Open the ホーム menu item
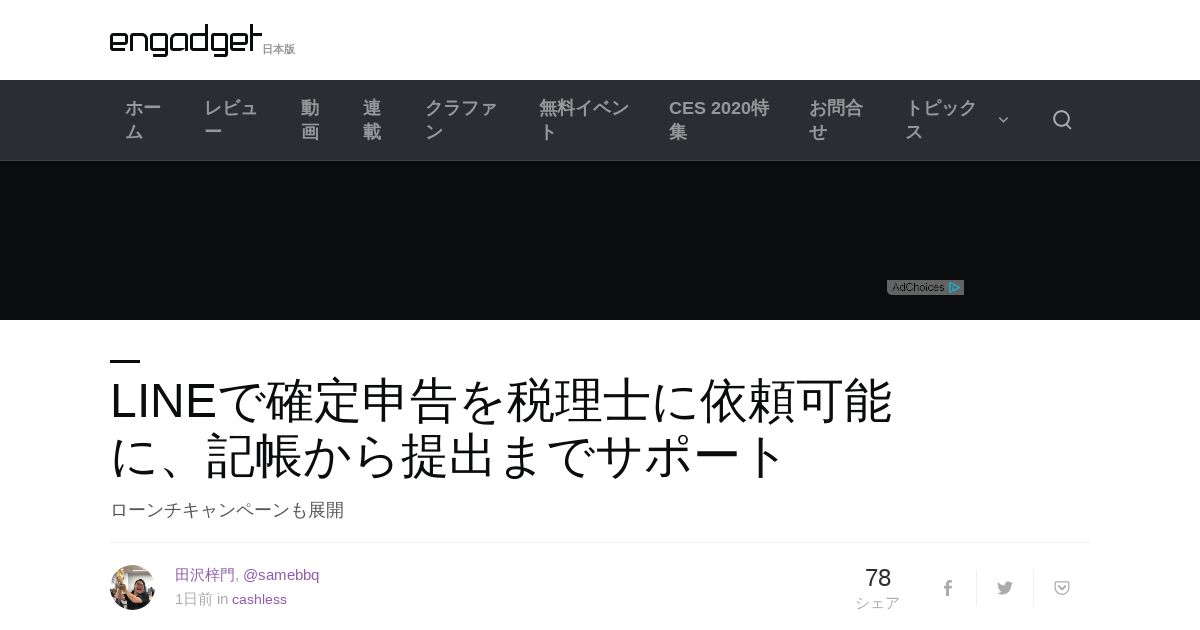This screenshot has width=1200, height=630. (x=143, y=120)
